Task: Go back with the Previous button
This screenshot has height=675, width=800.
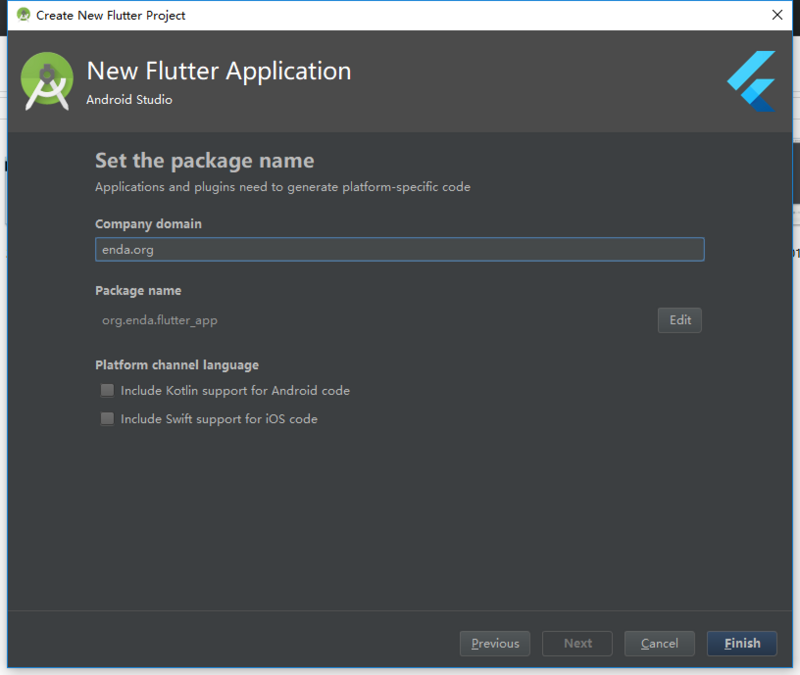Action: (495, 643)
